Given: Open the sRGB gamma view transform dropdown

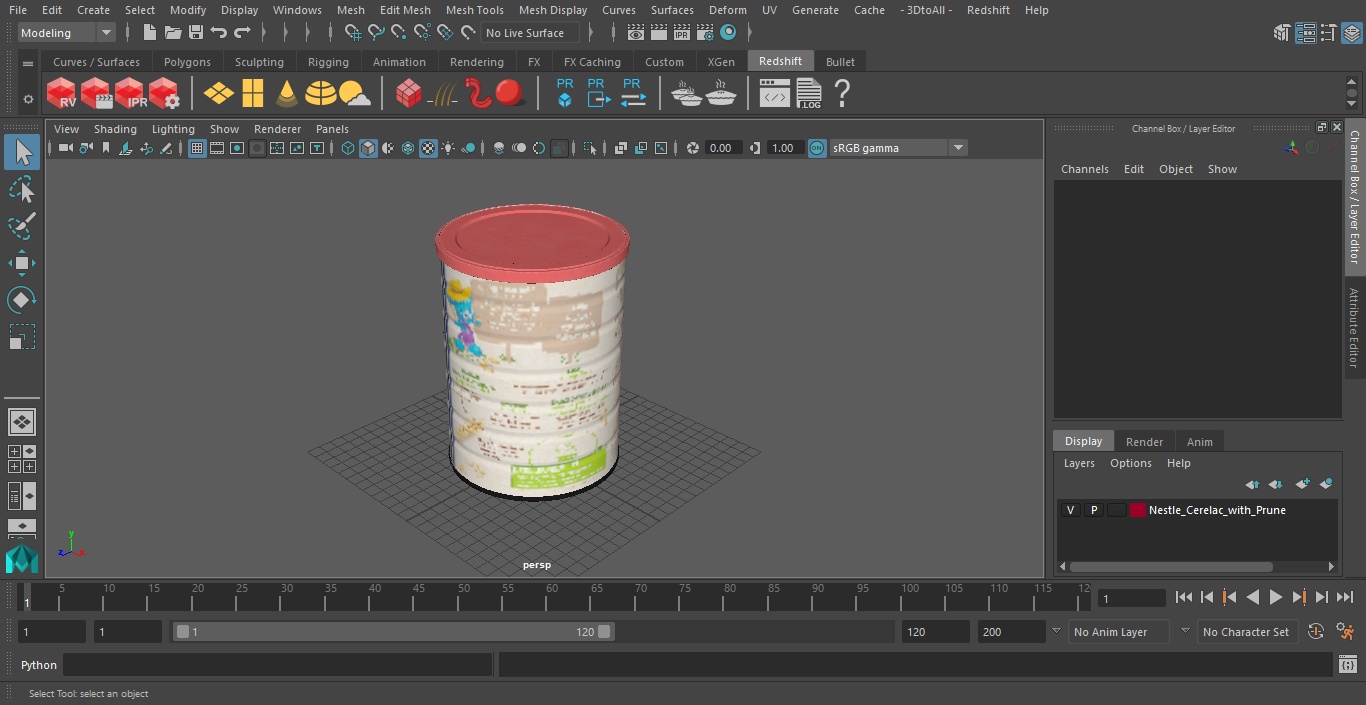Looking at the screenshot, I should point(898,148).
